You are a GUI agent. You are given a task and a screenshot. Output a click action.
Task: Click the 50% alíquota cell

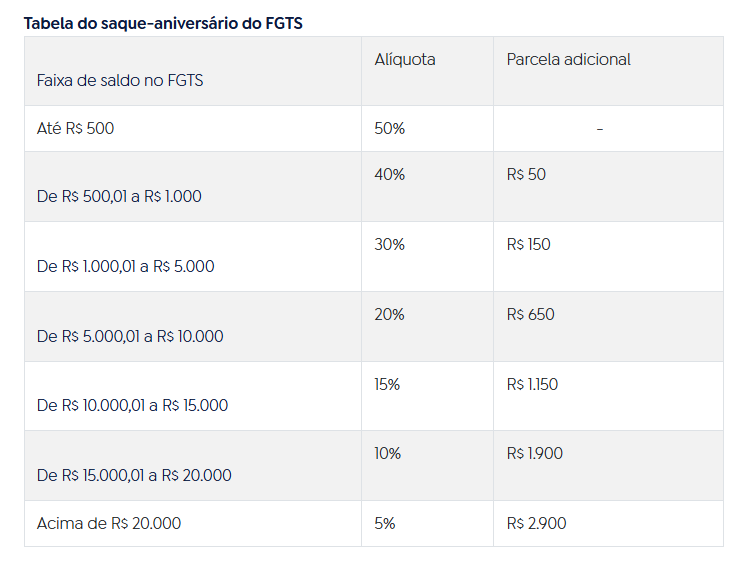pos(390,129)
